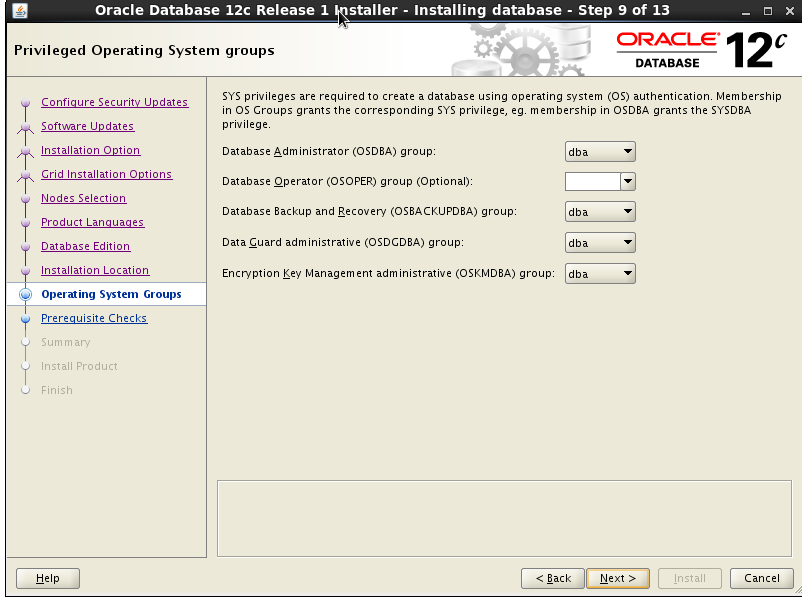Maximize the installer window
The height and width of the screenshot is (600, 802).
coord(768,11)
